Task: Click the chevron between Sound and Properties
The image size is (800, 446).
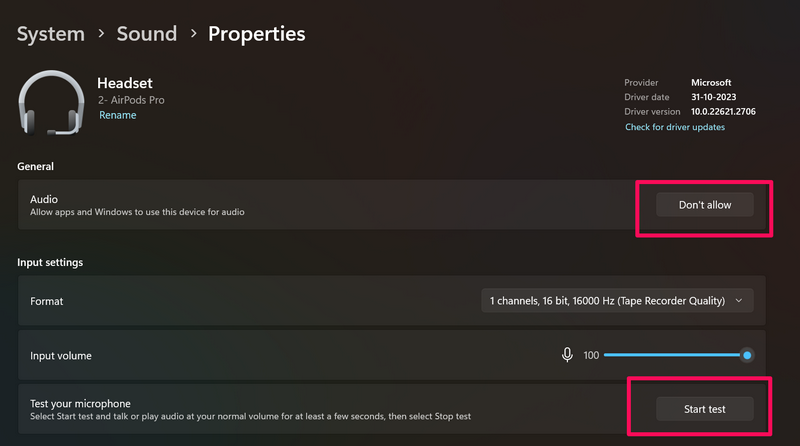Action: (191, 34)
